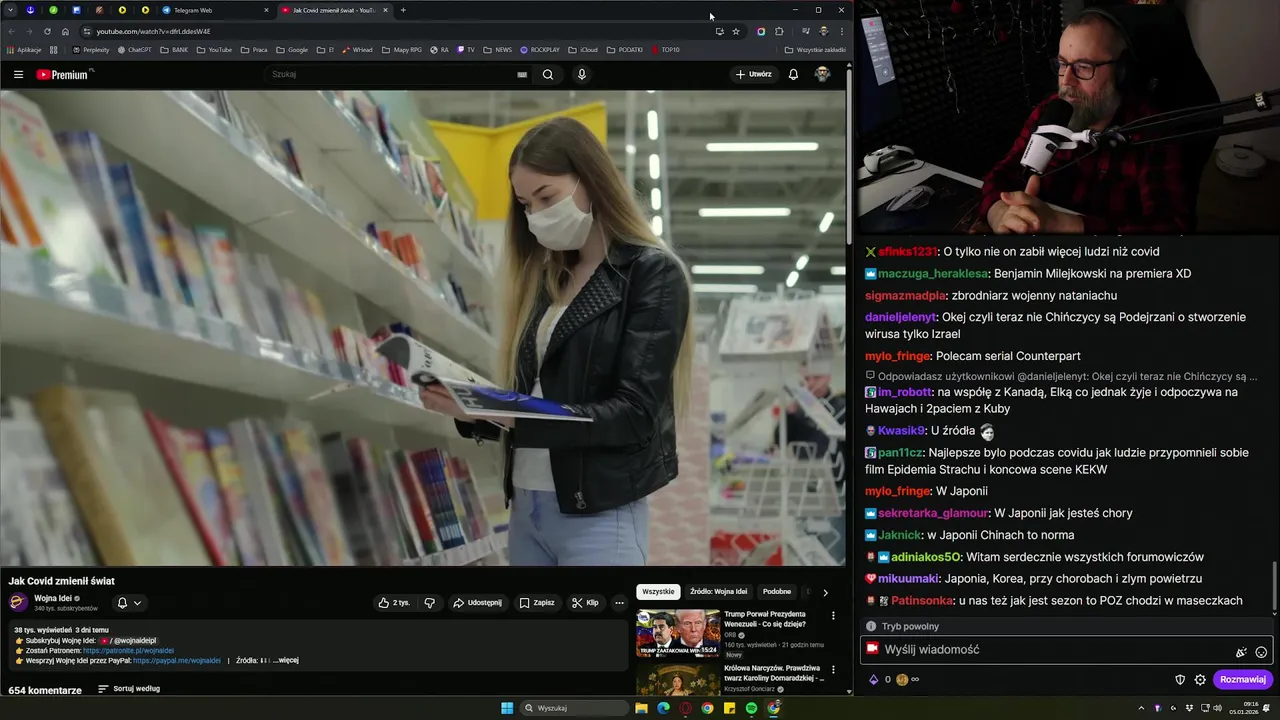This screenshot has height=720, width=1280.
Task: Follow the paypal.me/wojnaidei link
Action: pyautogui.click(x=177, y=660)
